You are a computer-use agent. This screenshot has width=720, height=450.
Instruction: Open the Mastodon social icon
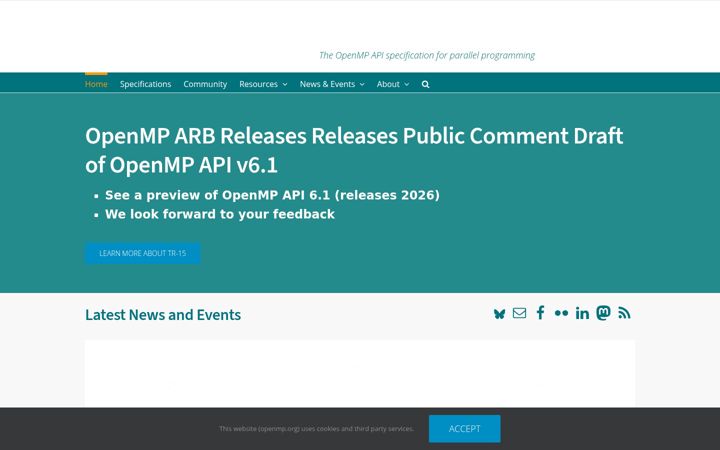click(x=603, y=313)
